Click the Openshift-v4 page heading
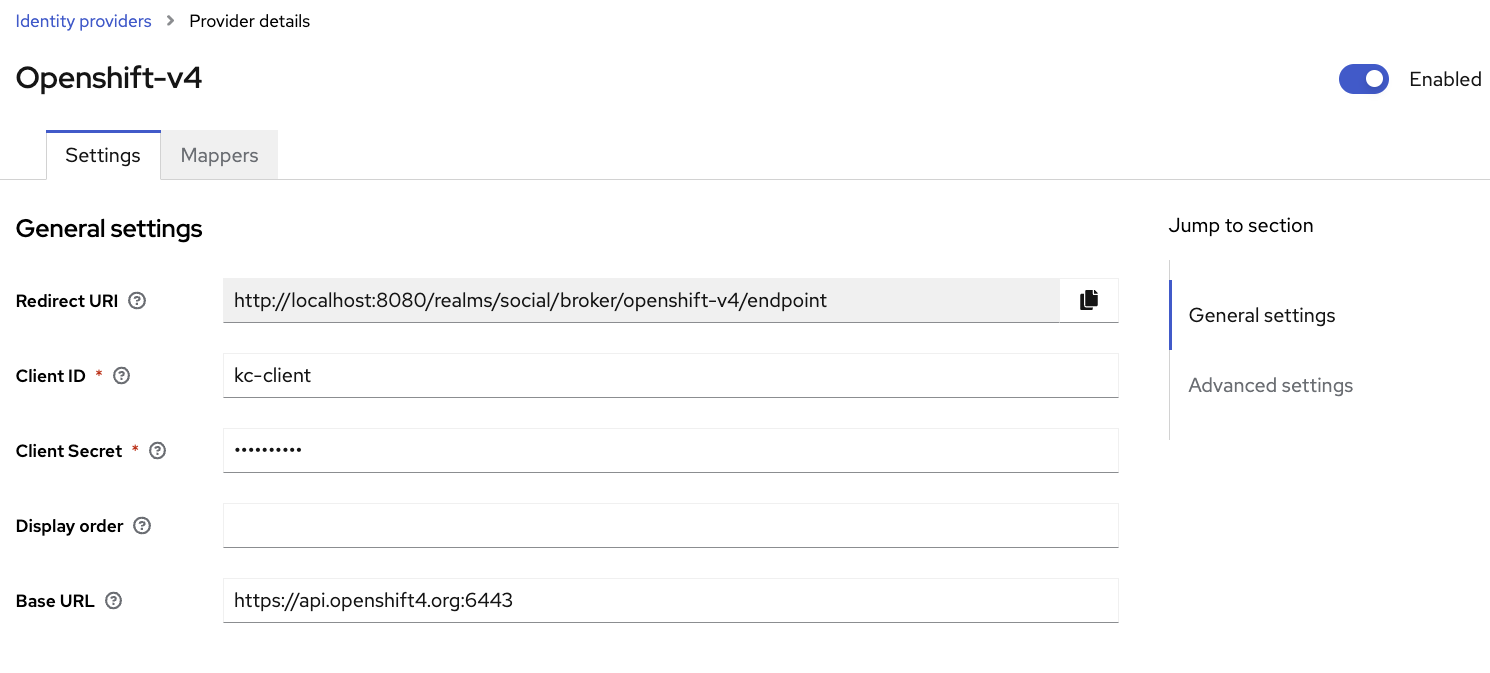Screen dimensions: 1490x673 pos(108,77)
